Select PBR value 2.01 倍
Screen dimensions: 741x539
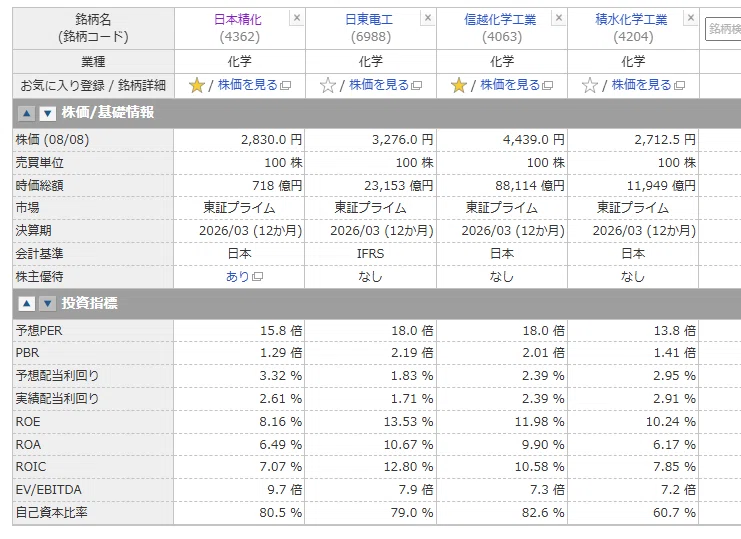click(x=543, y=353)
